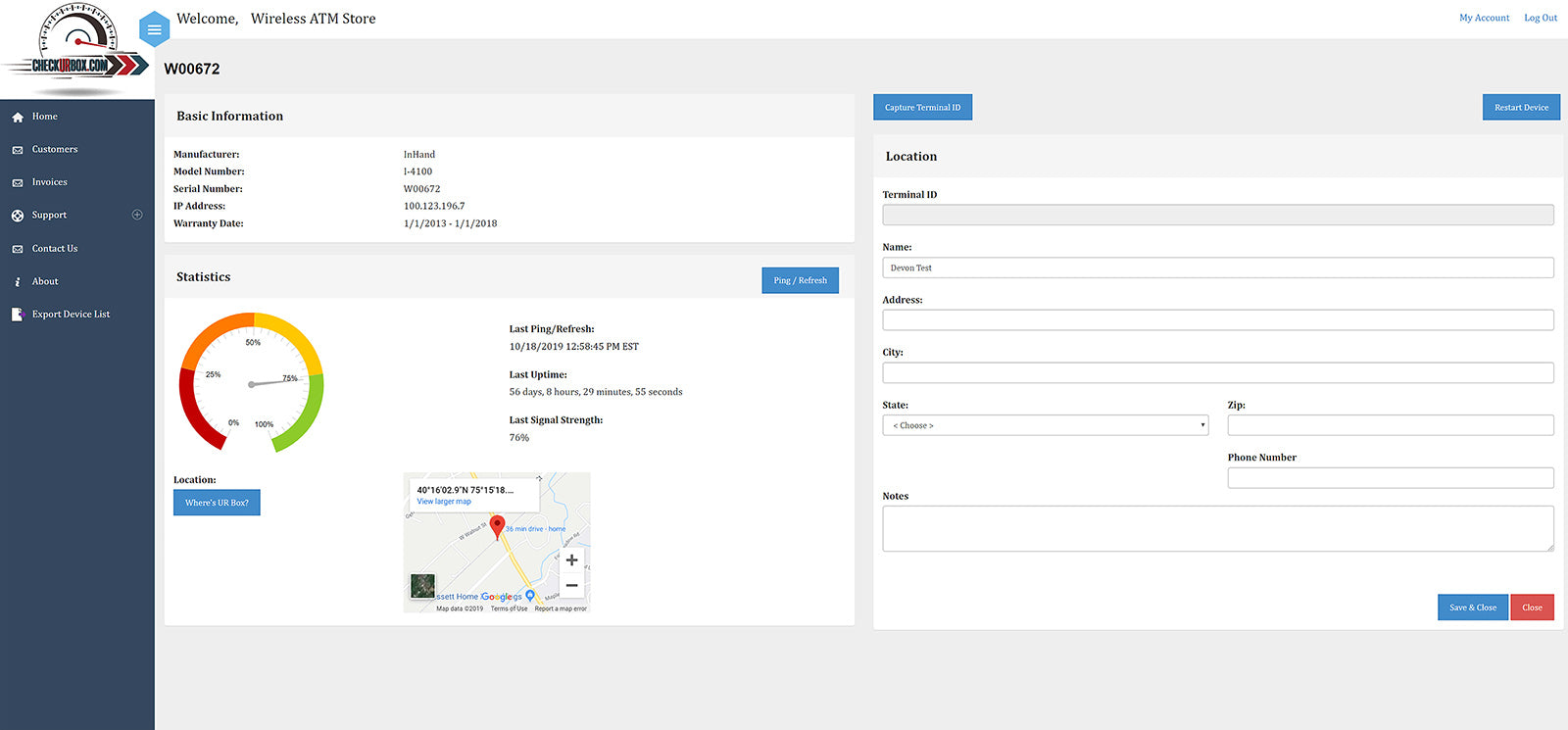Click the Support lifebuoy icon
Image resolution: width=1568 pixels, height=730 pixels.
click(x=18, y=216)
